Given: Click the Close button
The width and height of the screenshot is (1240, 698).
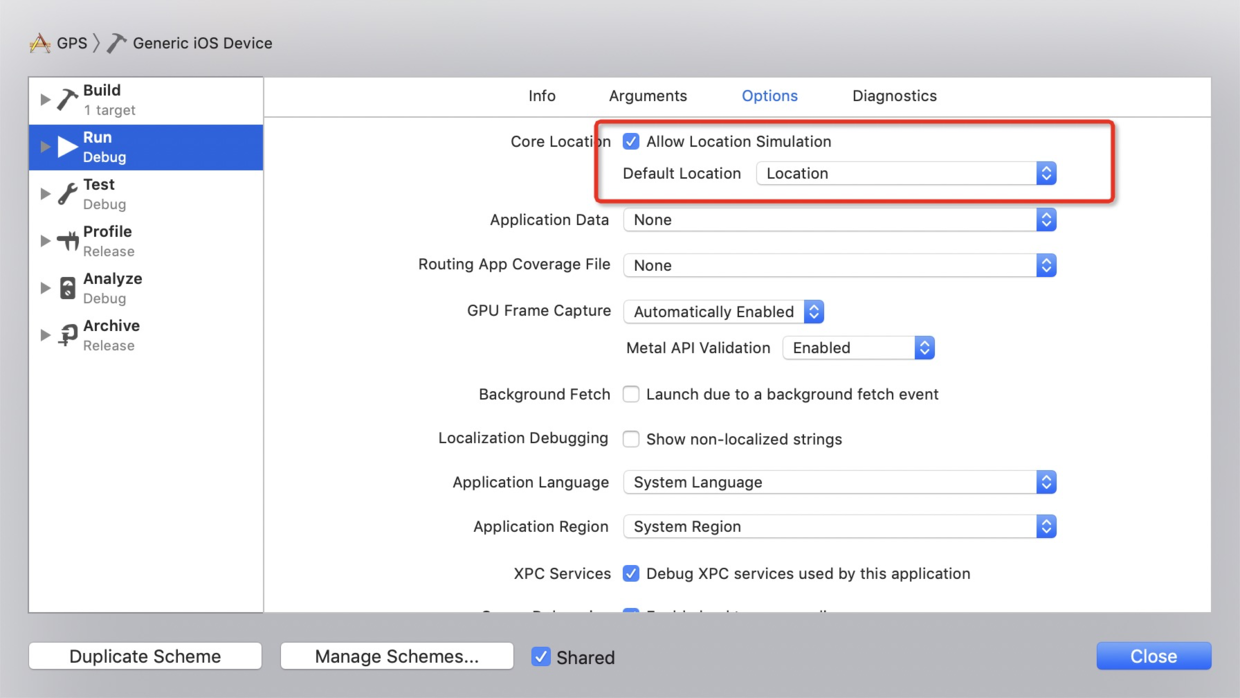Looking at the screenshot, I should pyautogui.click(x=1154, y=656).
